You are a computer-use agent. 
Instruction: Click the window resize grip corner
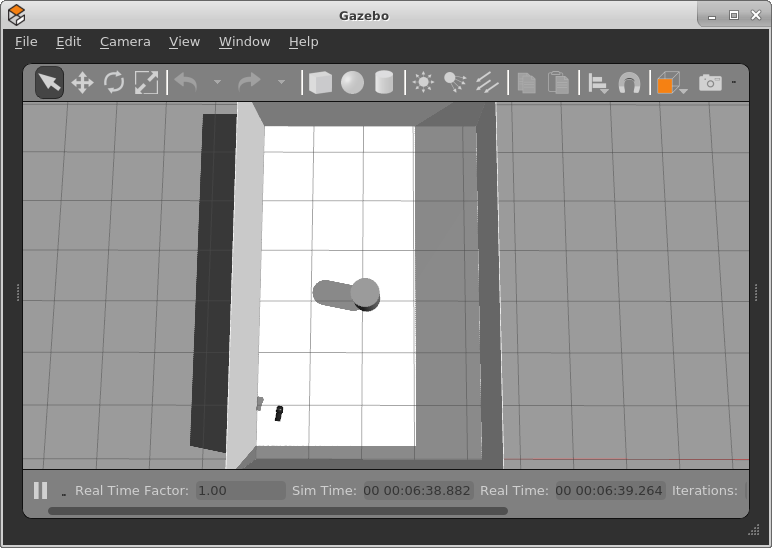[x=754, y=530]
